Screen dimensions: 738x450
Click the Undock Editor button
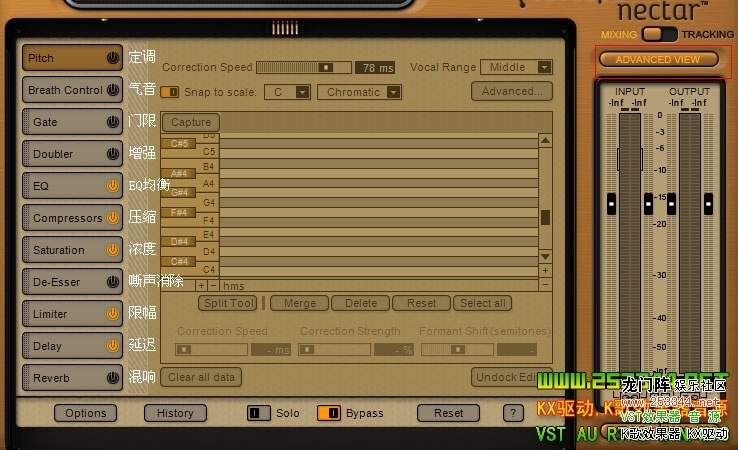512,377
